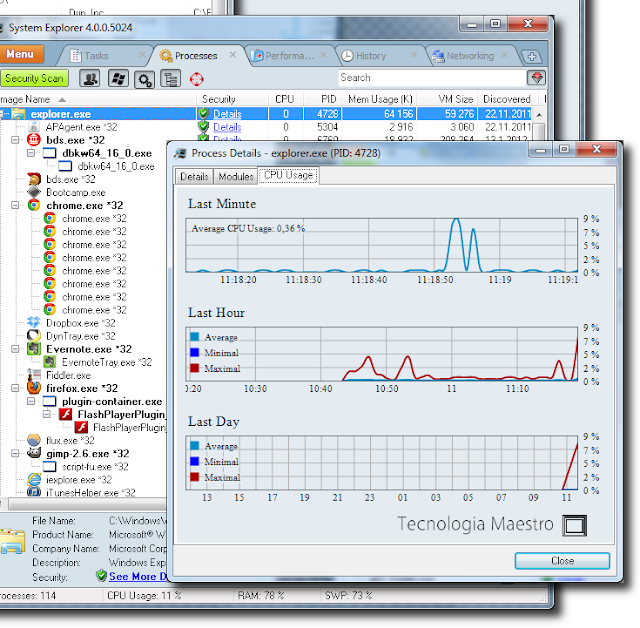This screenshot has width=640, height=628.
Task: Open the Performance tab
Action: [289, 56]
